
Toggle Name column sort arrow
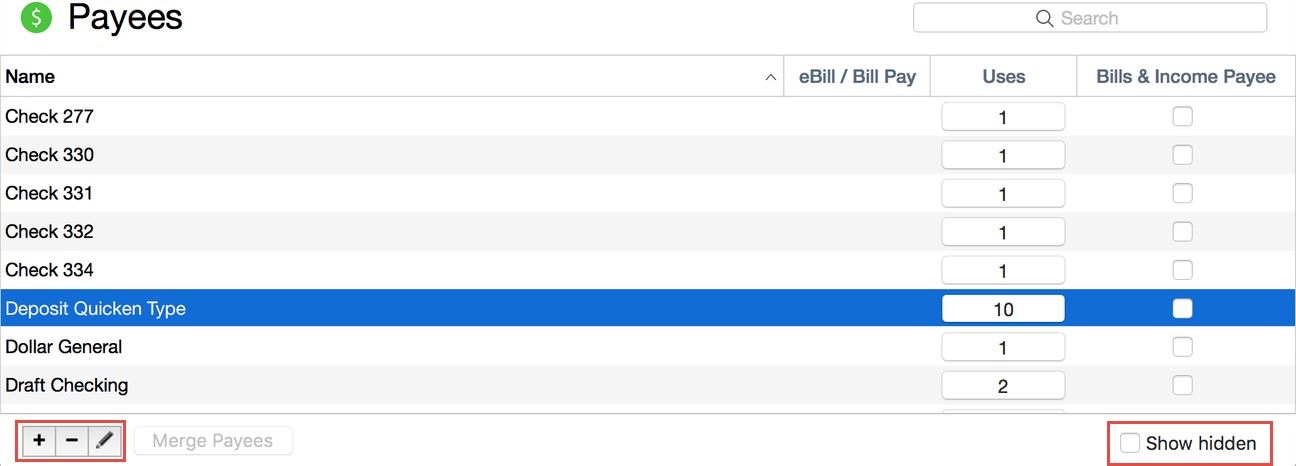(x=770, y=77)
